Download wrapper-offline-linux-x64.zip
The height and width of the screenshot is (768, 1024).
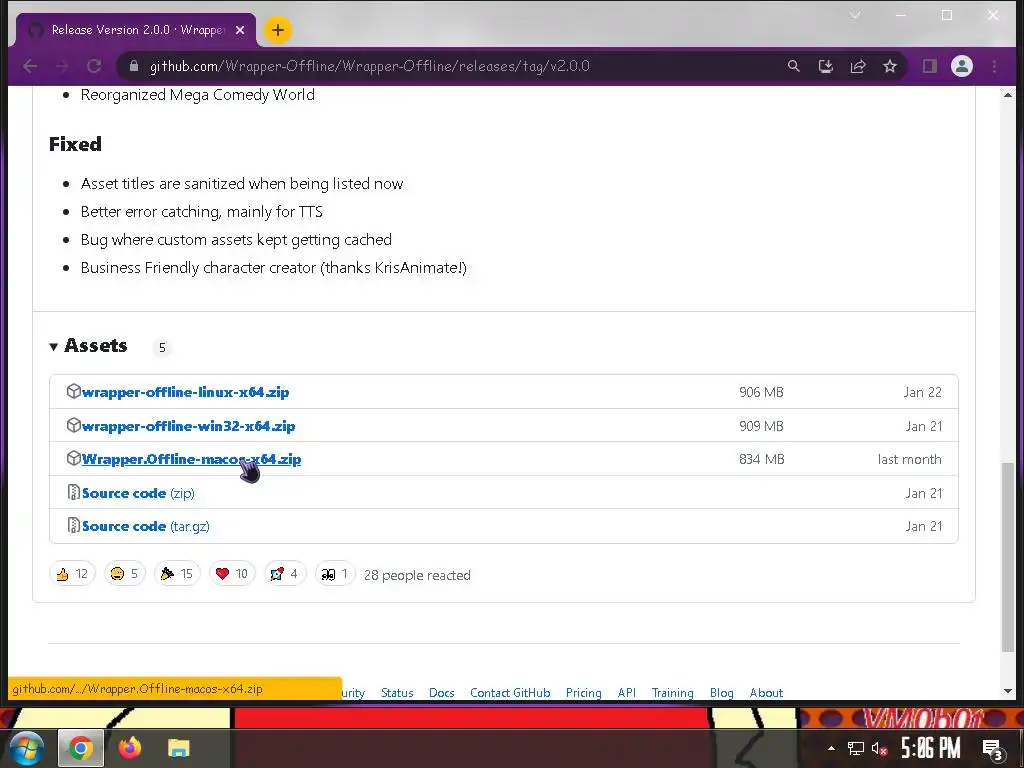click(185, 392)
